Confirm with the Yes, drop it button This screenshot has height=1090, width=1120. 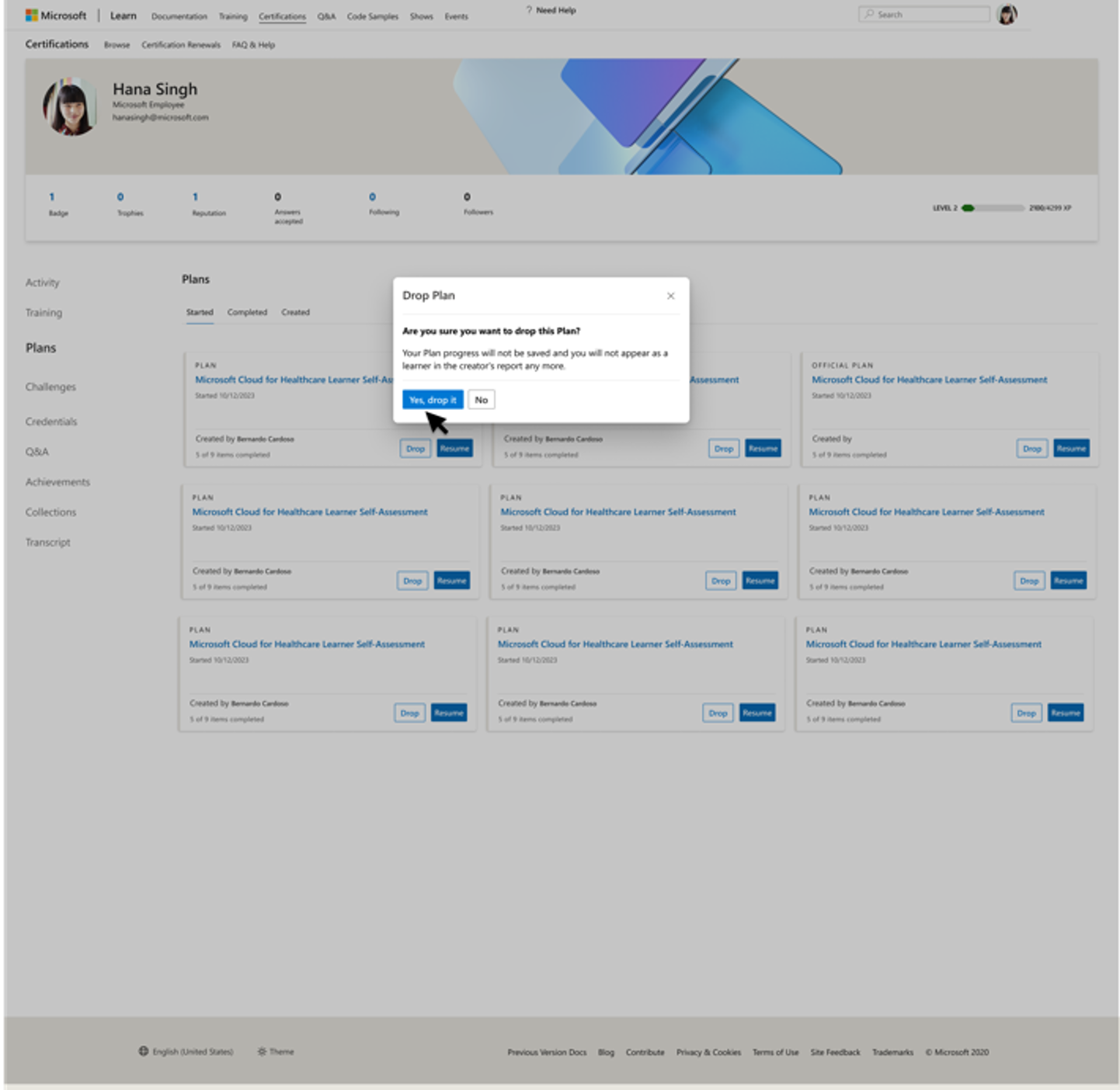tap(433, 399)
